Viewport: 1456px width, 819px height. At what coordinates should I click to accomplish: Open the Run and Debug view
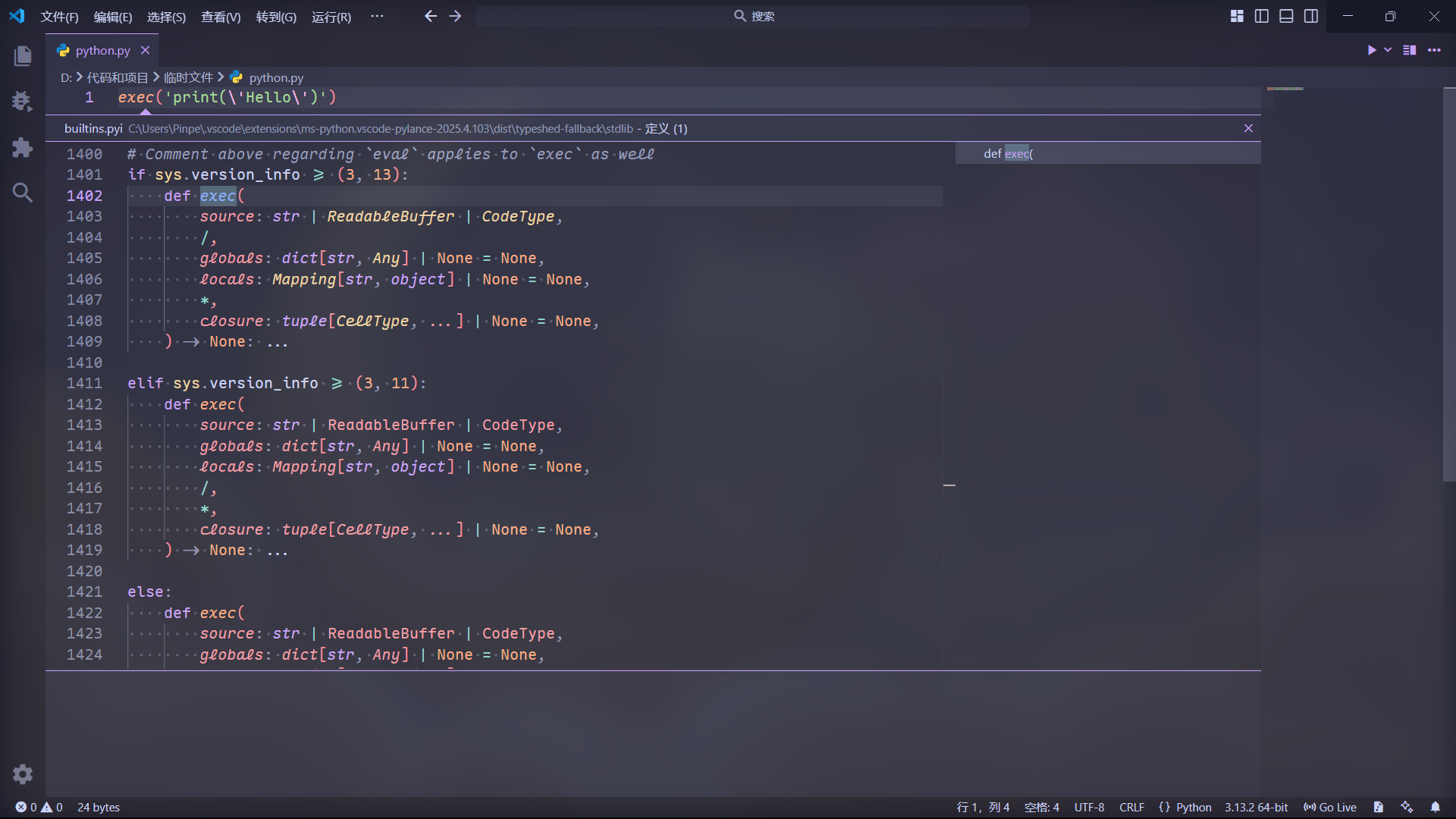pos(23,101)
